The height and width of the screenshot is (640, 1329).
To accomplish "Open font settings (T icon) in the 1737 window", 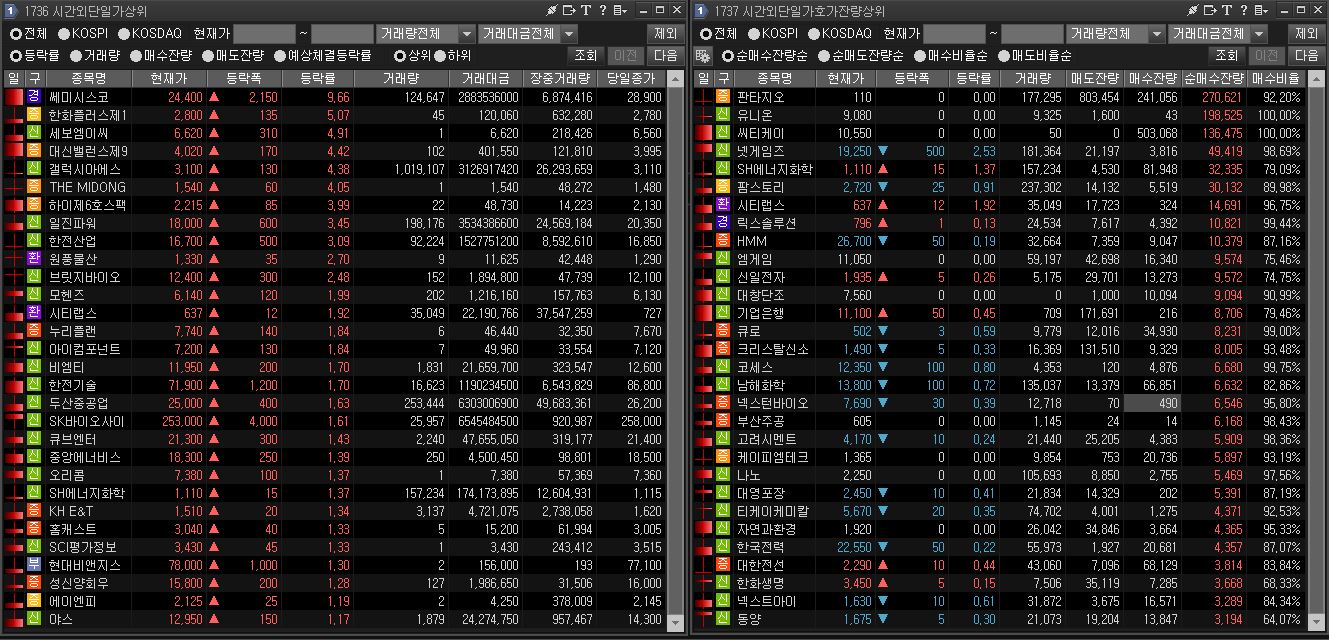I will (x=1227, y=10).
